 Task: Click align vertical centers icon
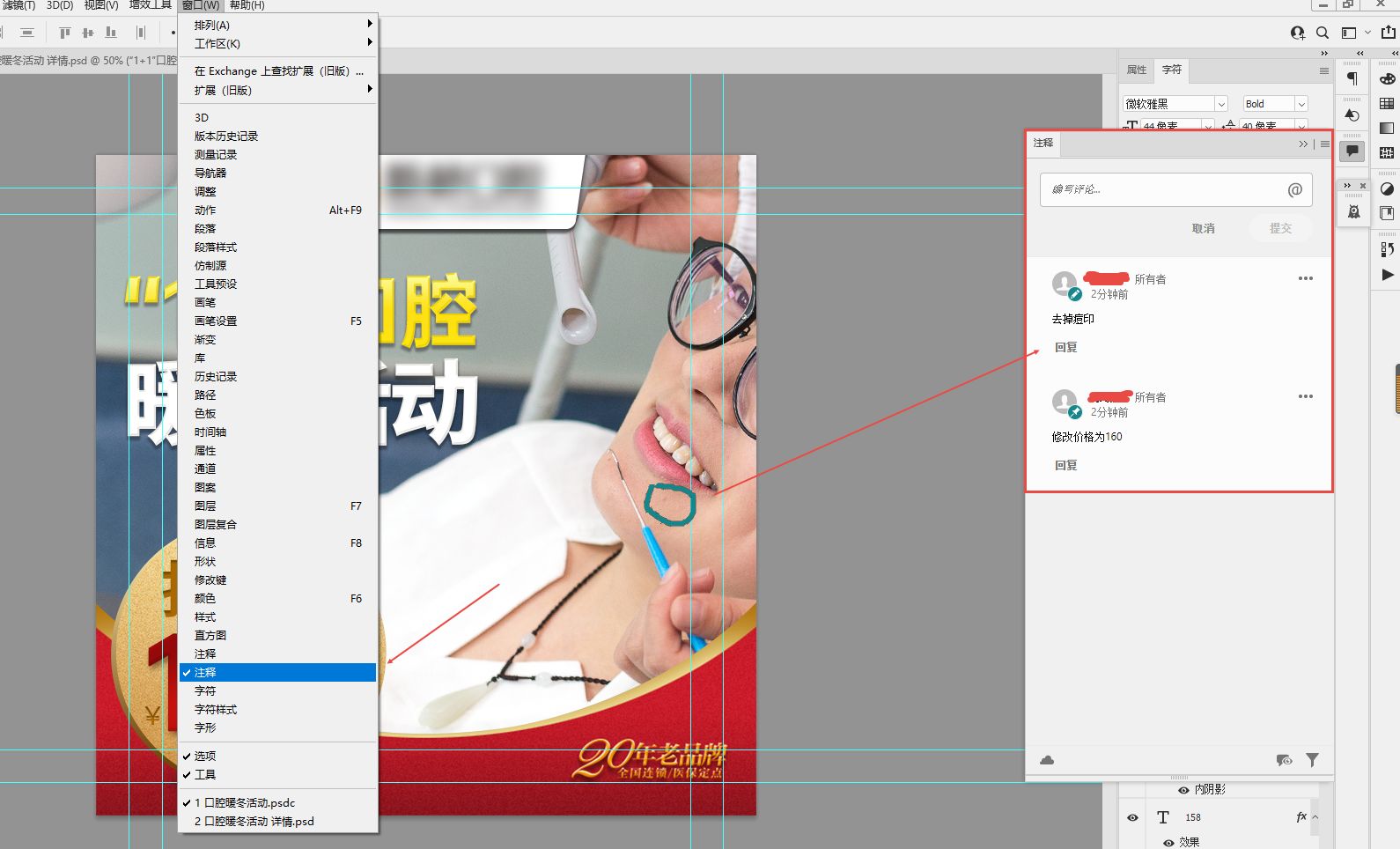click(x=87, y=33)
